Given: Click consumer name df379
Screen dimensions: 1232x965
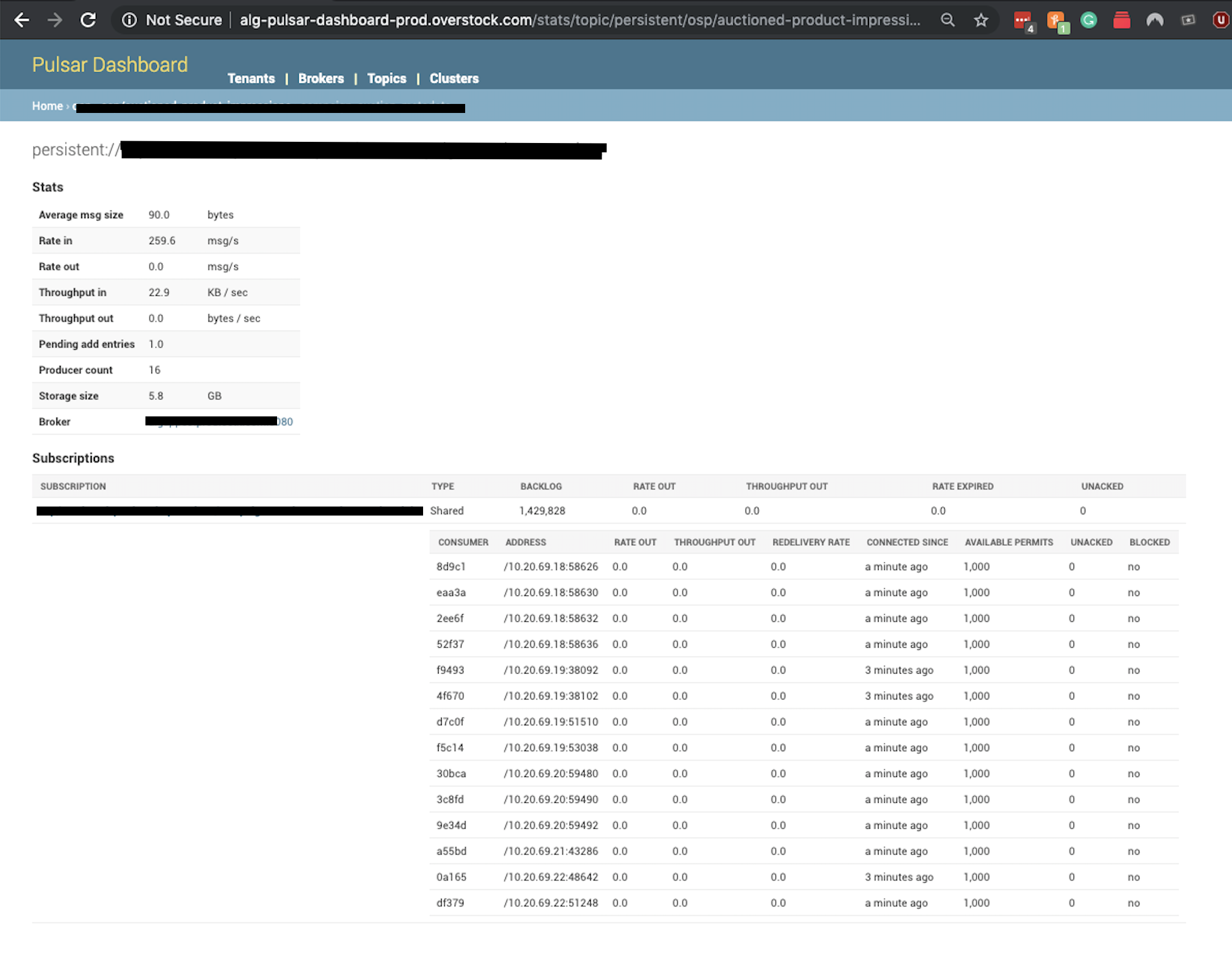Looking at the screenshot, I should pyautogui.click(x=450, y=903).
